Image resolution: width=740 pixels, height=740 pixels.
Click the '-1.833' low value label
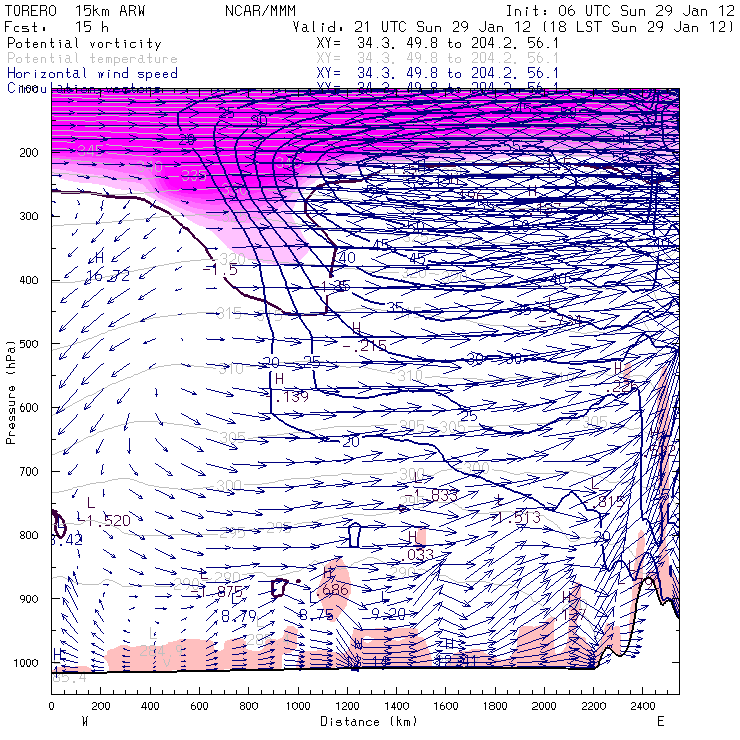point(431,495)
